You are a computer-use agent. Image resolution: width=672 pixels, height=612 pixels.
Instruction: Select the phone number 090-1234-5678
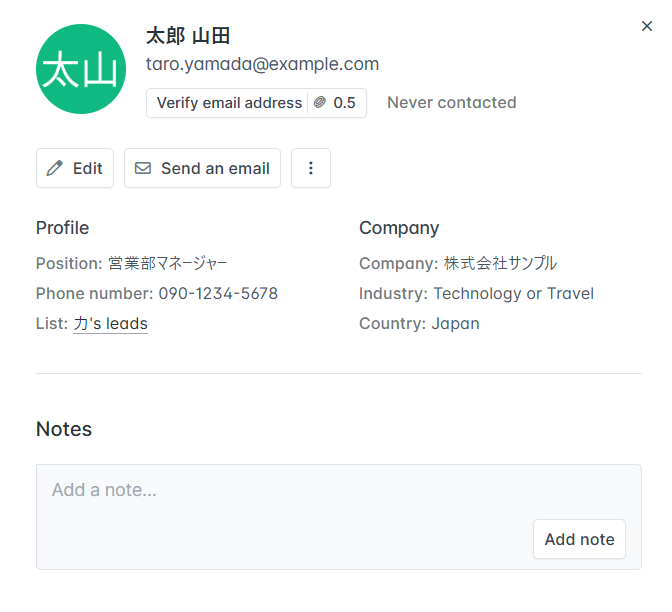click(218, 294)
